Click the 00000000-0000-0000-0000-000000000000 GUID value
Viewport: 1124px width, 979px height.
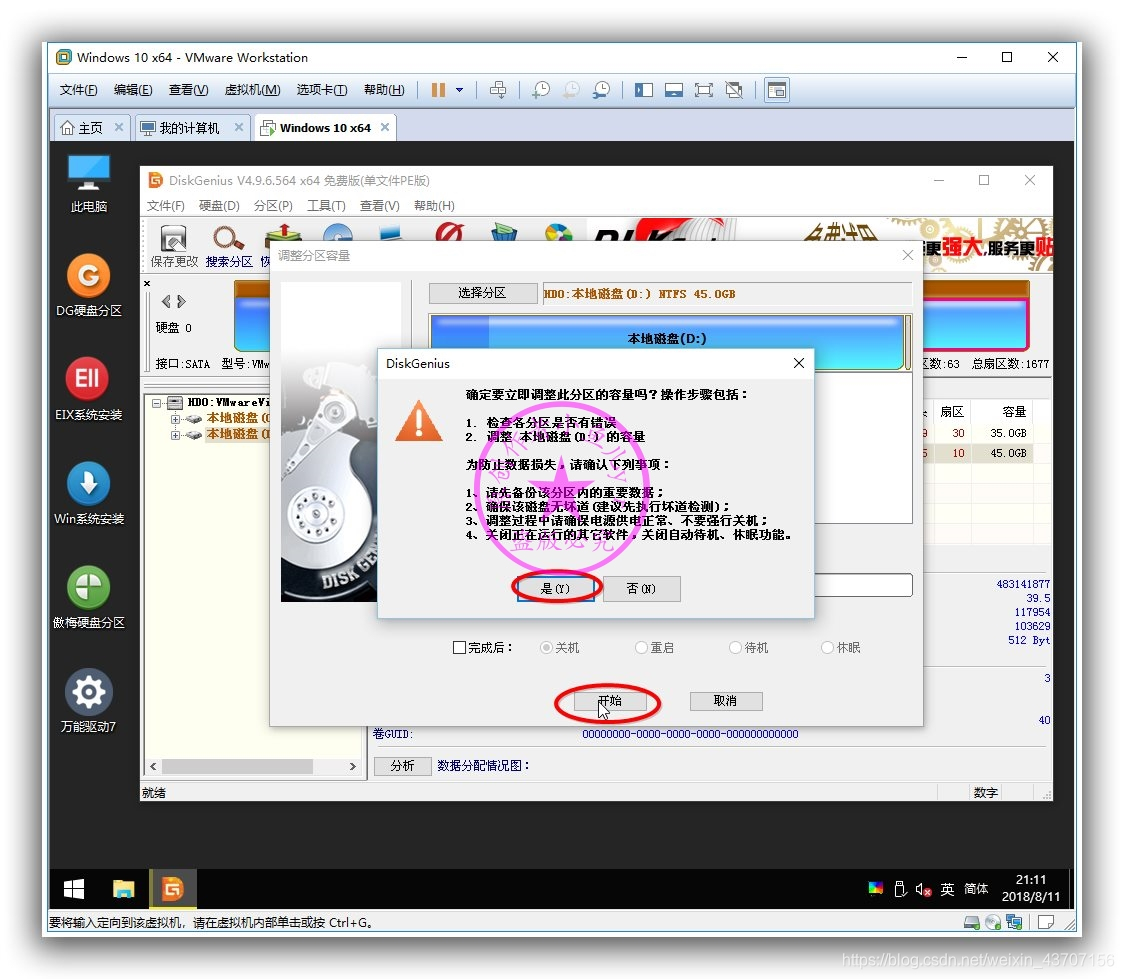(x=690, y=734)
